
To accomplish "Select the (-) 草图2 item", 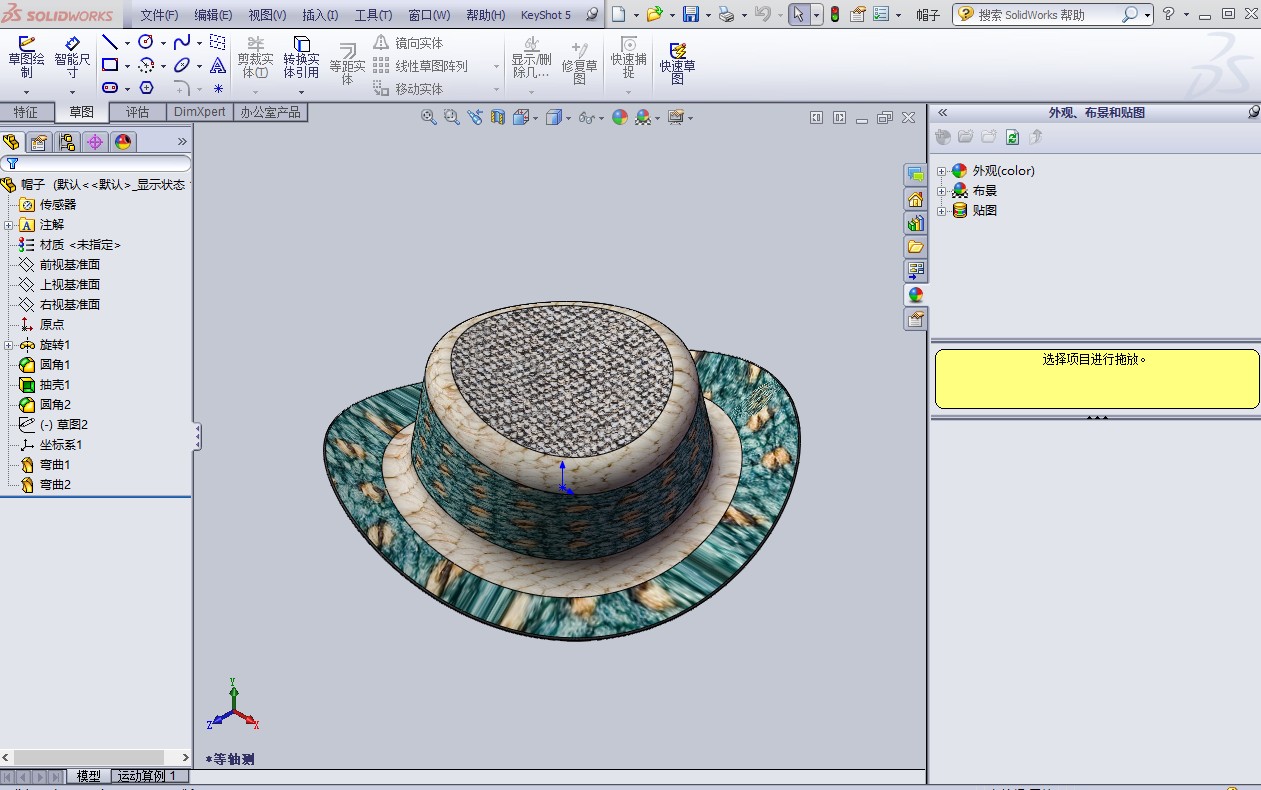I will [53, 425].
